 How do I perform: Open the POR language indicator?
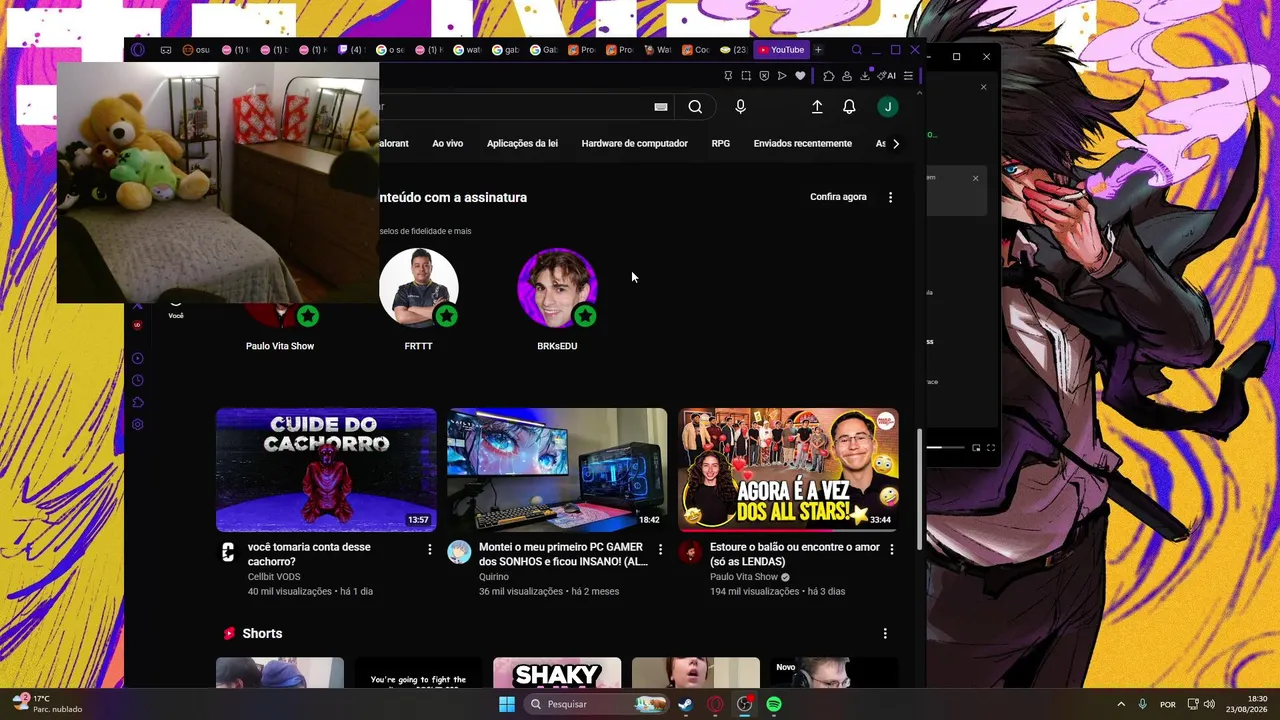tap(1168, 704)
